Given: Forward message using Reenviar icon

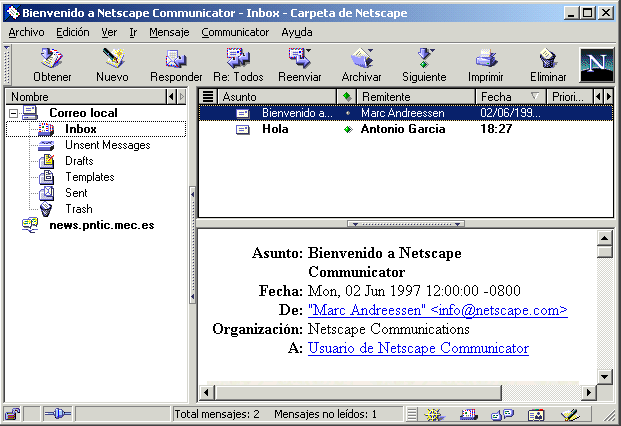Looking at the screenshot, I should point(300,64).
